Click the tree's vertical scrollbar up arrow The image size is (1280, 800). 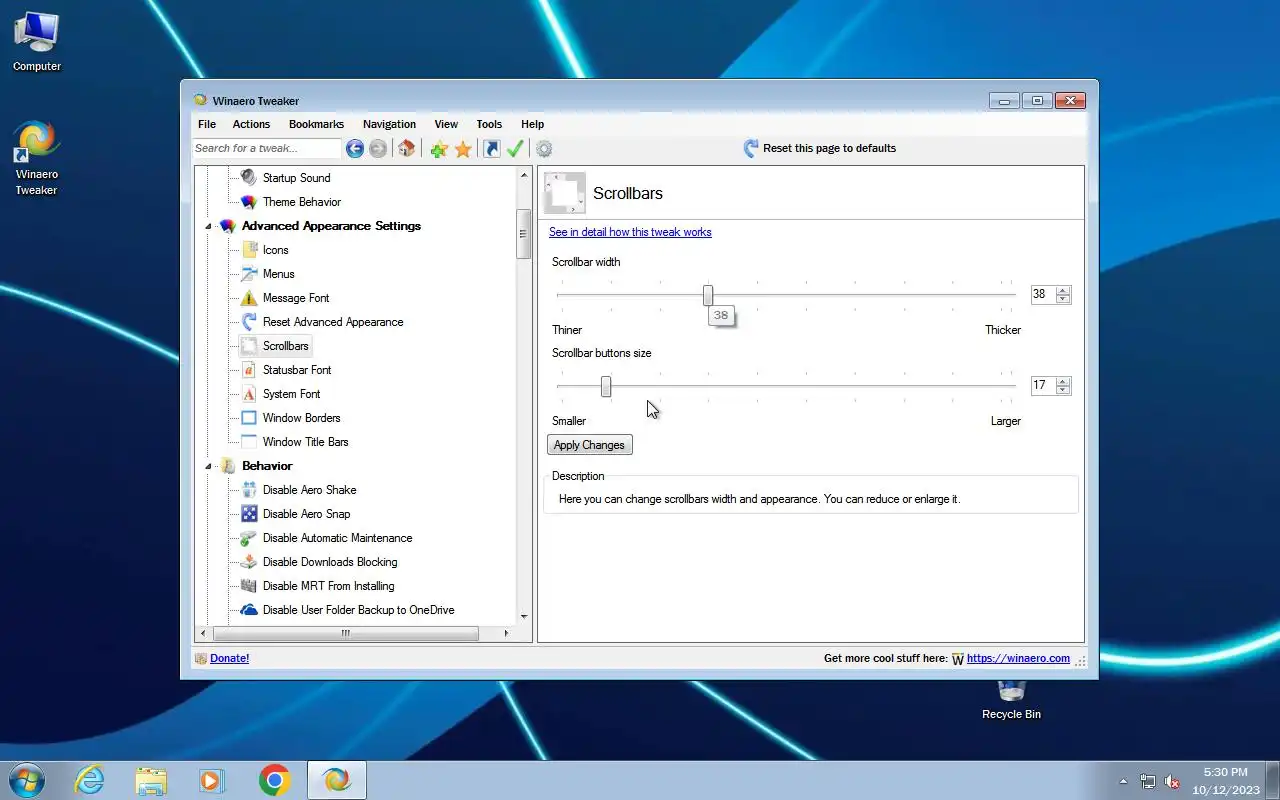tap(524, 175)
